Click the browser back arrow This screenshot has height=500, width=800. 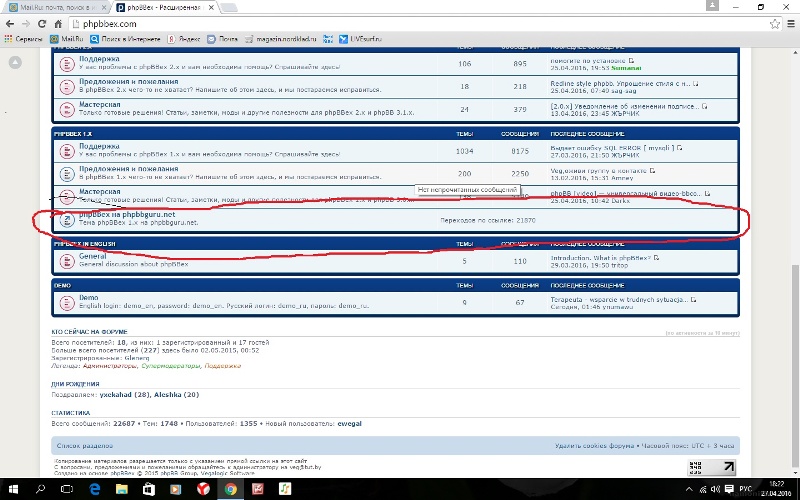(x=11, y=22)
